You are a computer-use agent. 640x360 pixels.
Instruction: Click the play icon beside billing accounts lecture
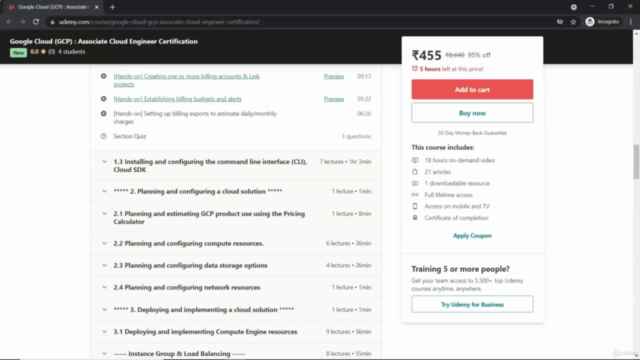click(x=104, y=76)
